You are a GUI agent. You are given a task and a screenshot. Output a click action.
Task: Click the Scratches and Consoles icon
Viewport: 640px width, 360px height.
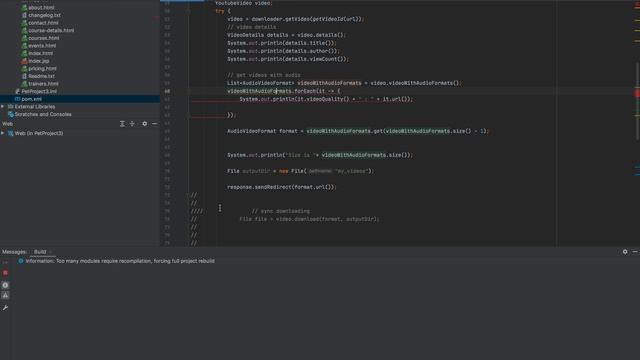click(x=11, y=114)
